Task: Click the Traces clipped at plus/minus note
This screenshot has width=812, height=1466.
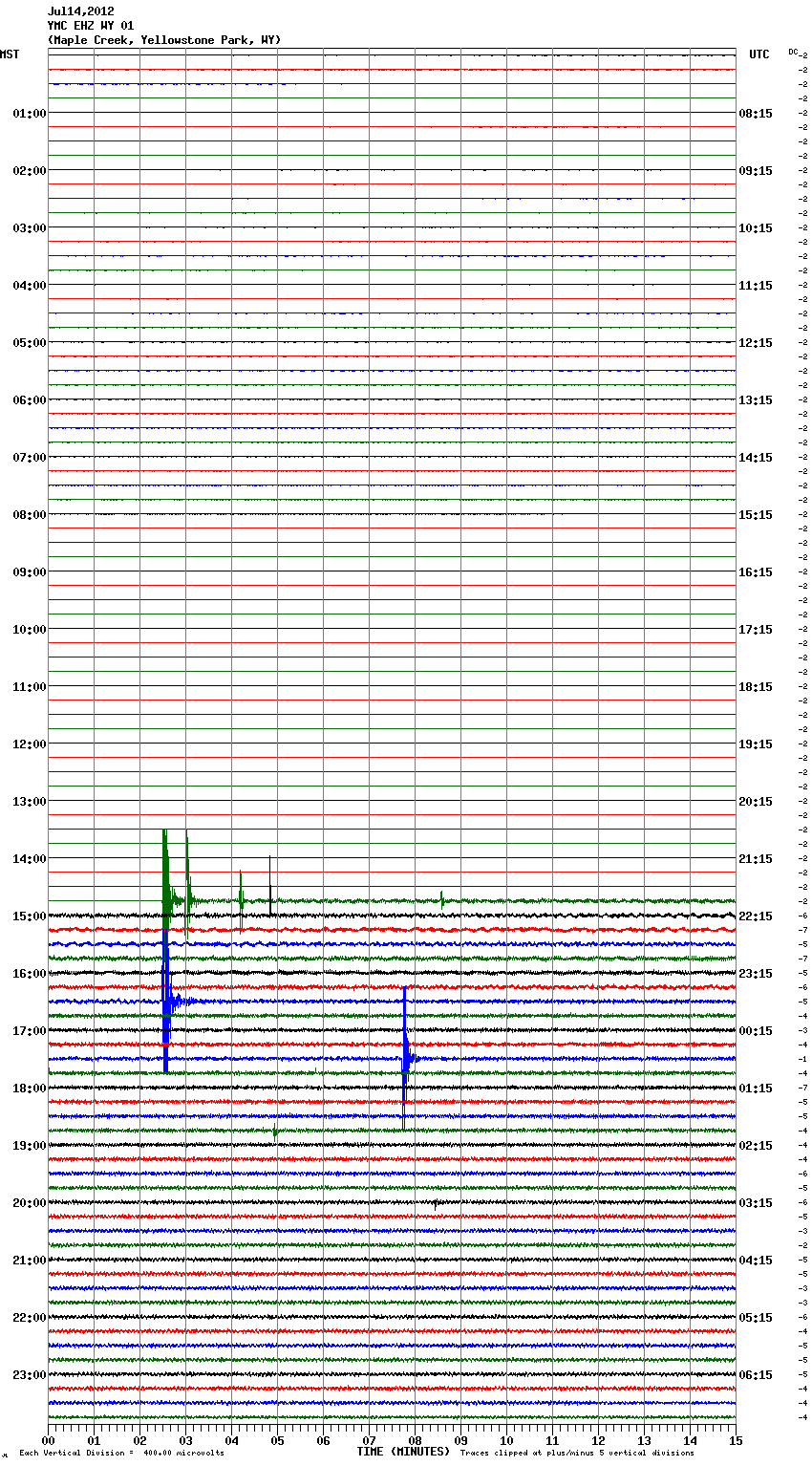Action: [577, 1454]
